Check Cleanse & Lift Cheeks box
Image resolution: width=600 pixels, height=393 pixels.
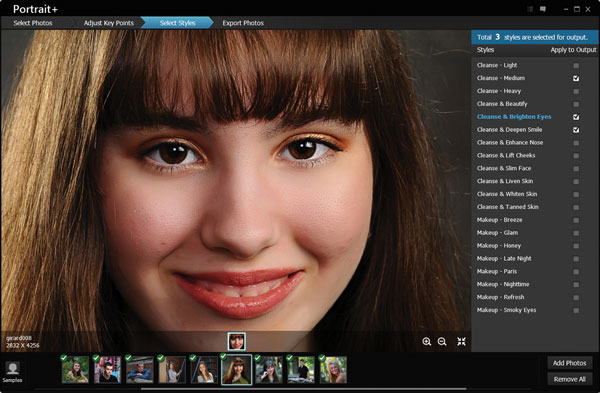(x=576, y=156)
